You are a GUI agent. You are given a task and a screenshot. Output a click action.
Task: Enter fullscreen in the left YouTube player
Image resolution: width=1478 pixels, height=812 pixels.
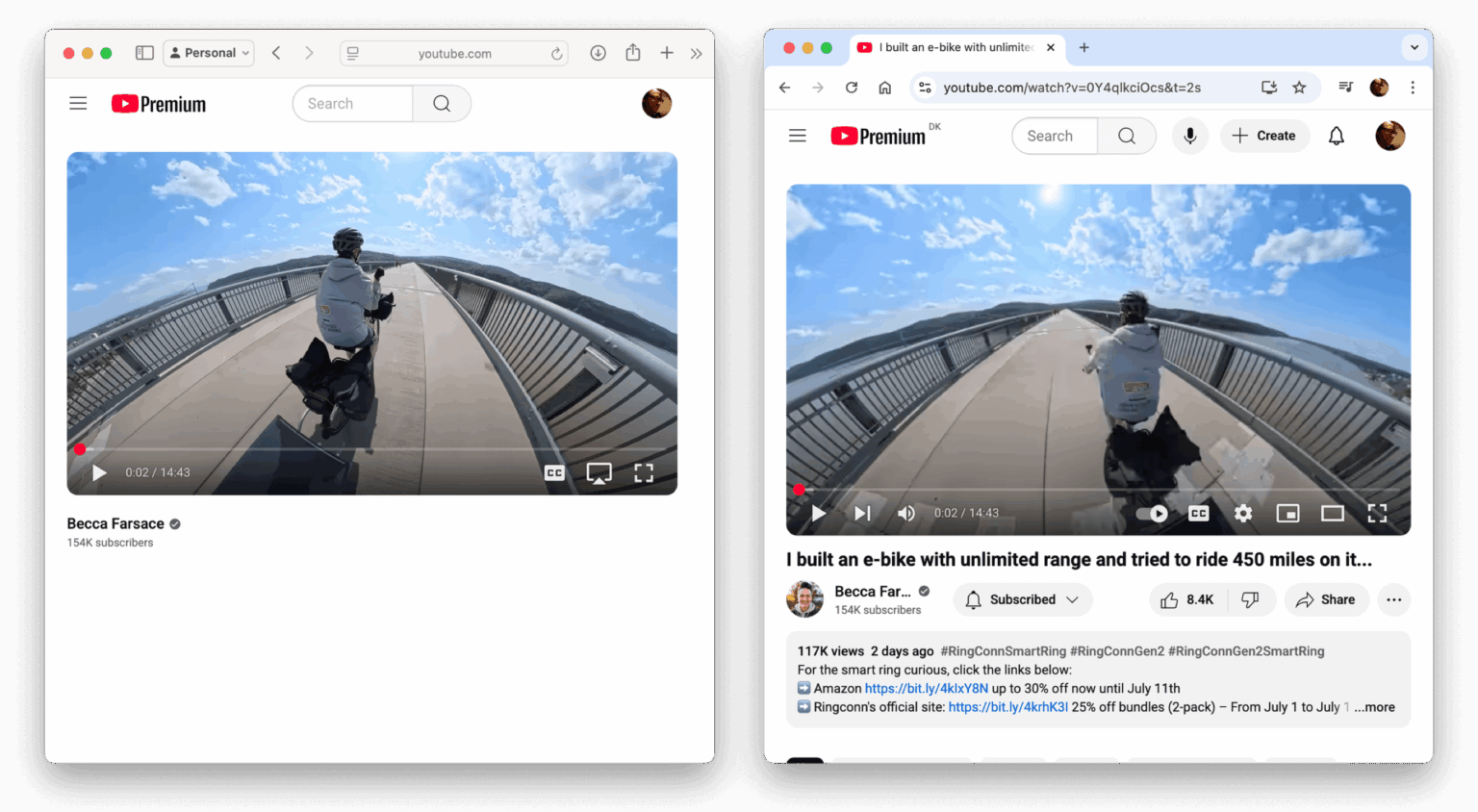[x=644, y=472]
